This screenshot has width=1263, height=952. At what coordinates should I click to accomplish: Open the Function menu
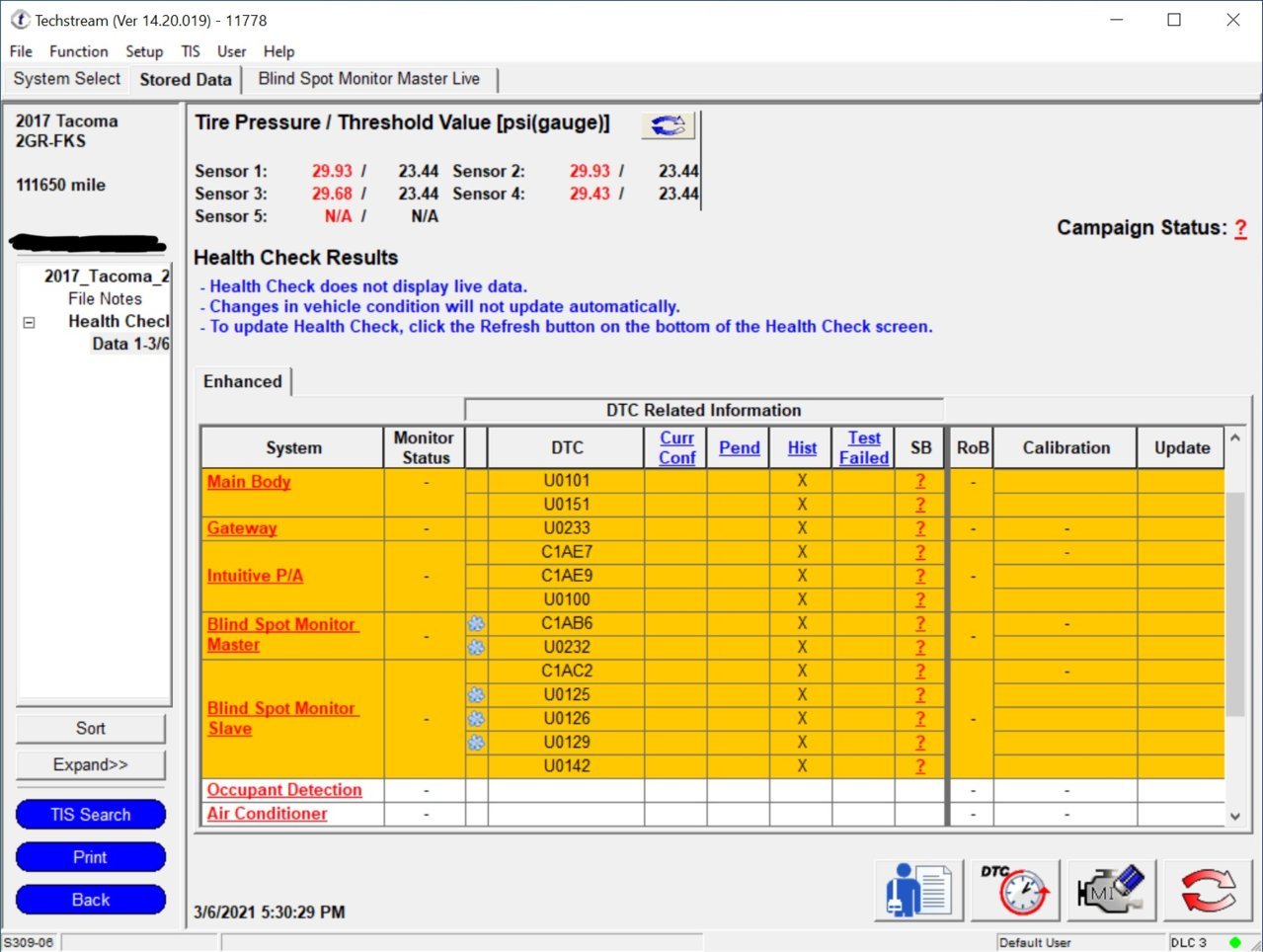tap(79, 51)
